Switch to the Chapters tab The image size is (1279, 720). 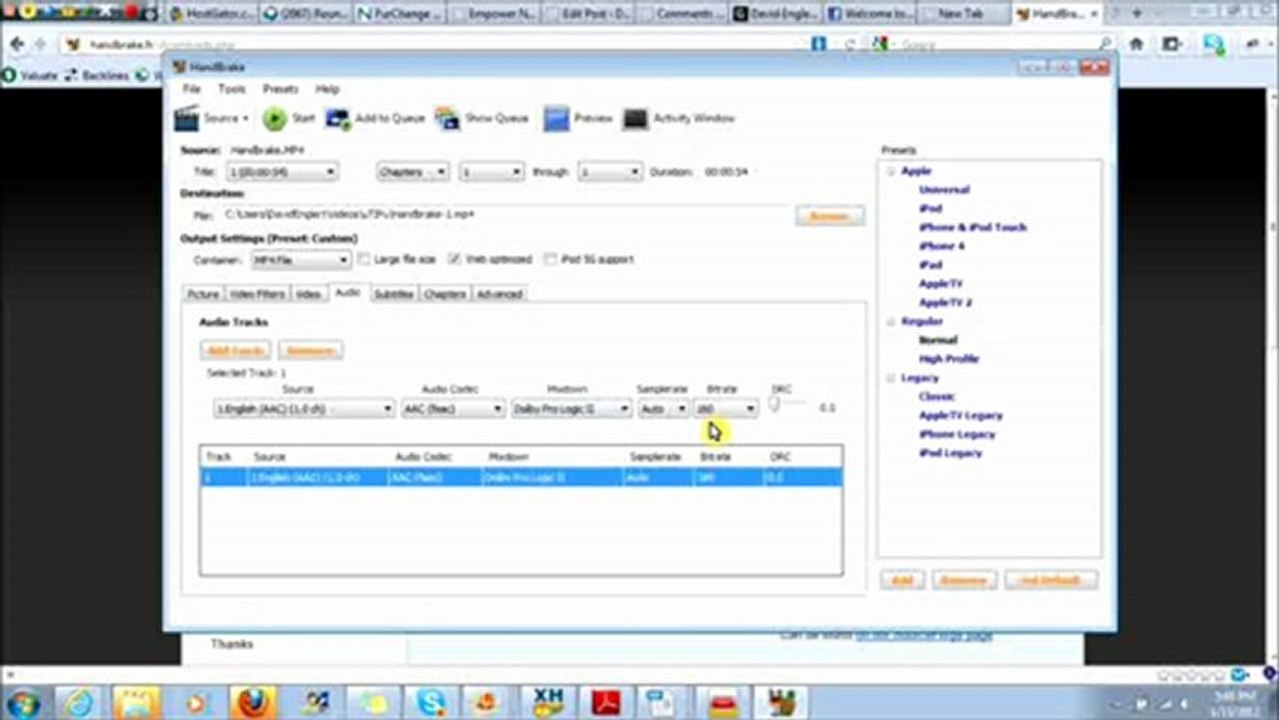(x=444, y=294)
